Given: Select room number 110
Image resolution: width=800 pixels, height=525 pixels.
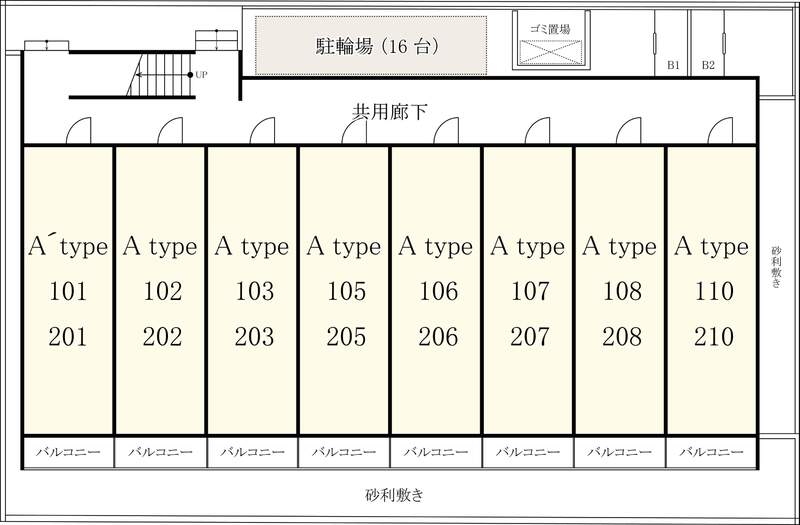Looking at the screenshot, I should pyautogui.click(x=714, y=291).
